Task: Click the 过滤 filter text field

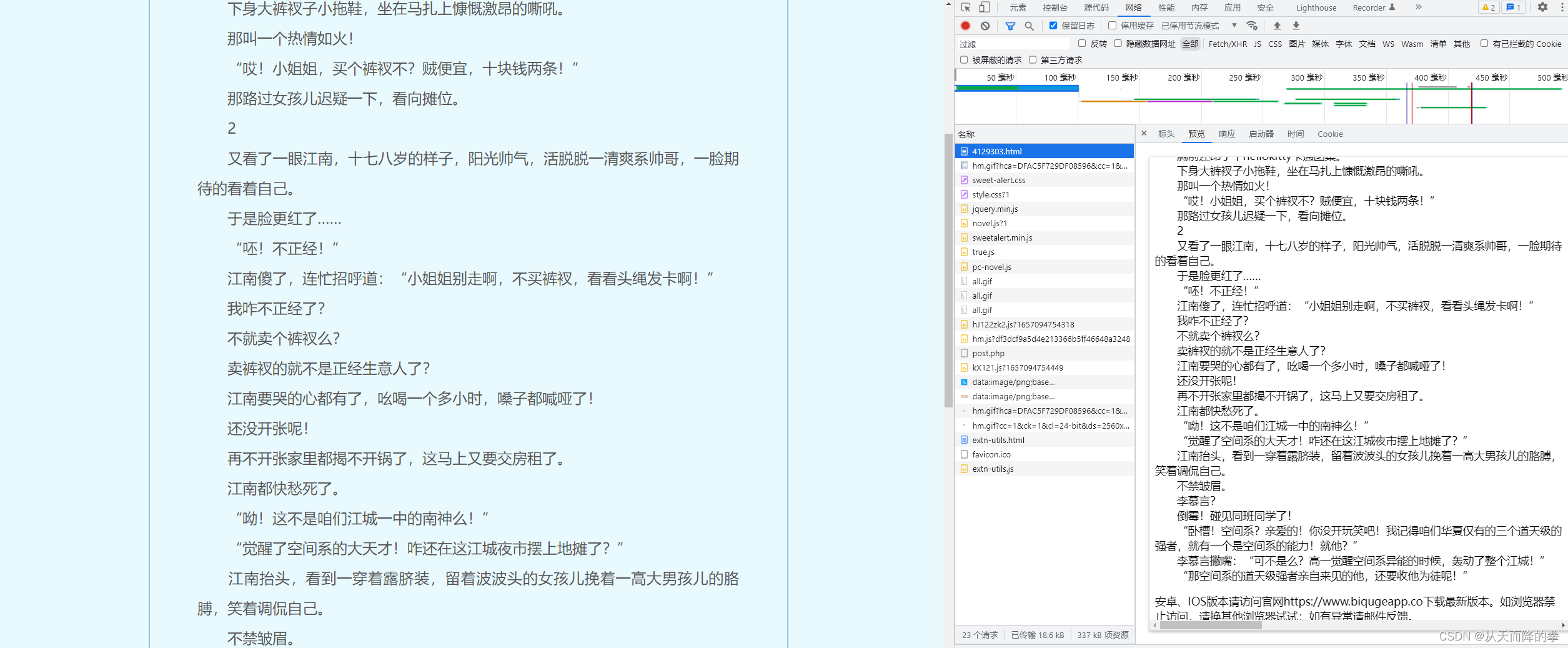Action: (x=1013, y=44)
